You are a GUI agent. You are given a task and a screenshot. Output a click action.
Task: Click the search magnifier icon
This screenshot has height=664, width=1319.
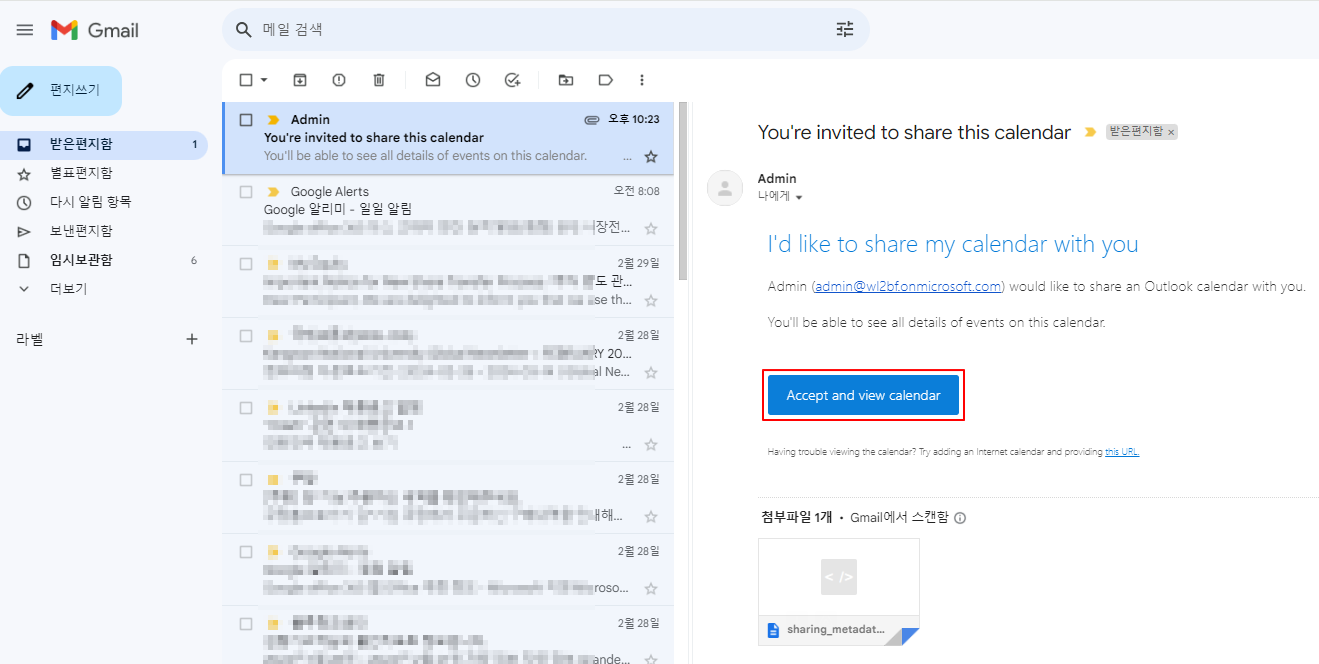[x=243, y=30]
